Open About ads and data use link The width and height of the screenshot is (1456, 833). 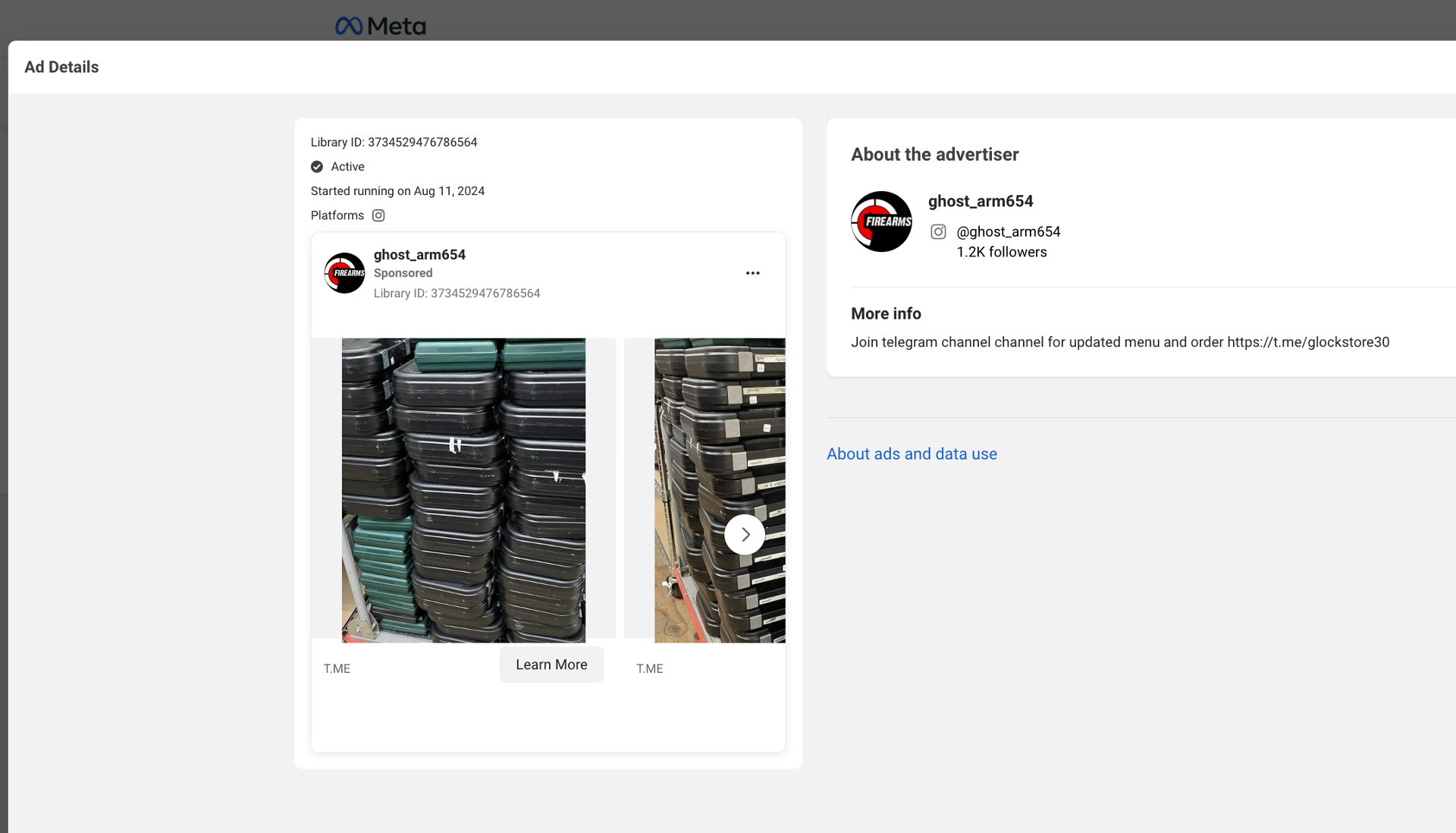tap(912, 454)
